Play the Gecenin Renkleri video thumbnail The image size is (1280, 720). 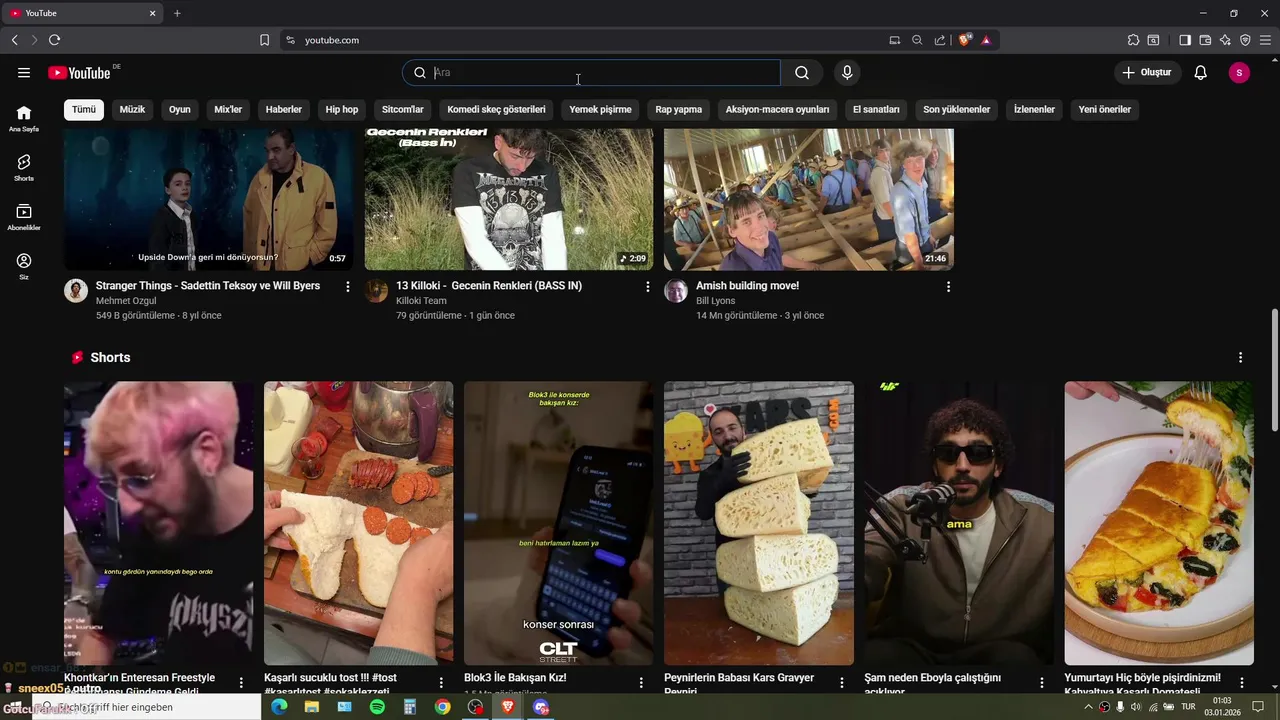pyautogui.click(x=509, y=199)
